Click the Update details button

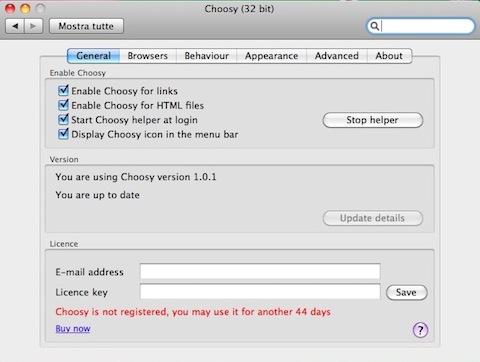pos(373,218)
